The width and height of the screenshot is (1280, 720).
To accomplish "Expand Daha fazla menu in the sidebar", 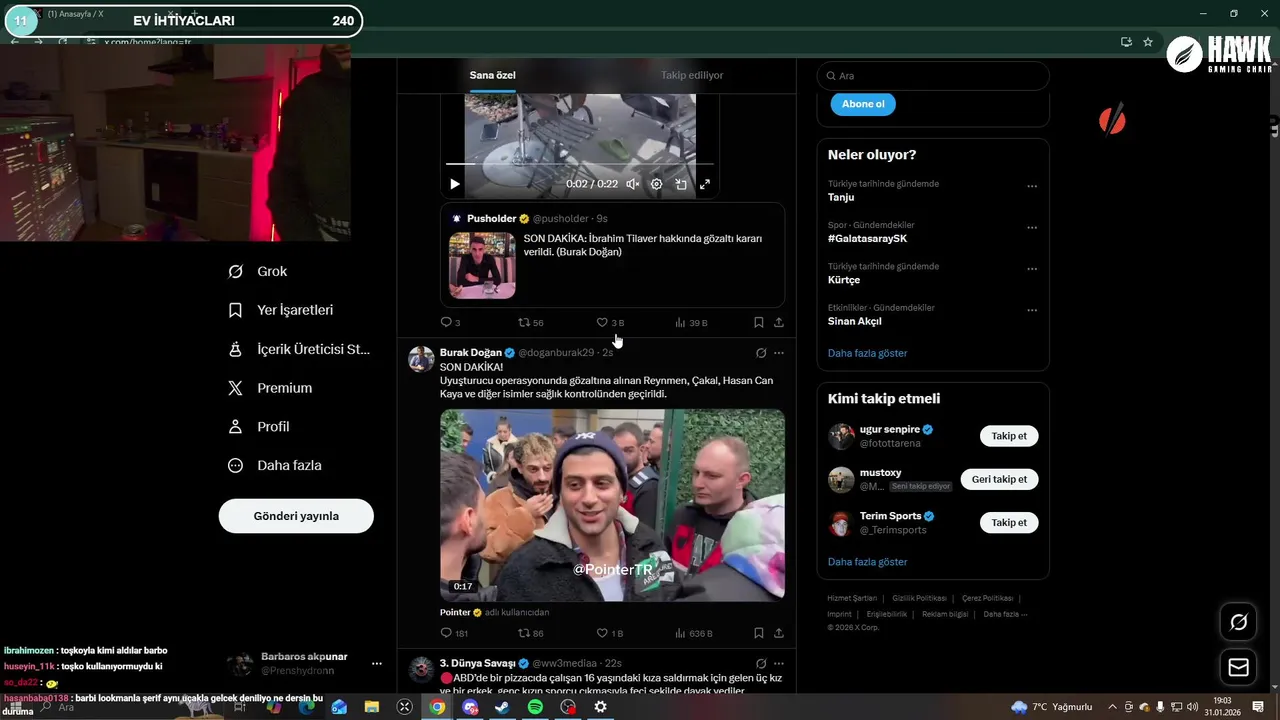I will (275, 465).
